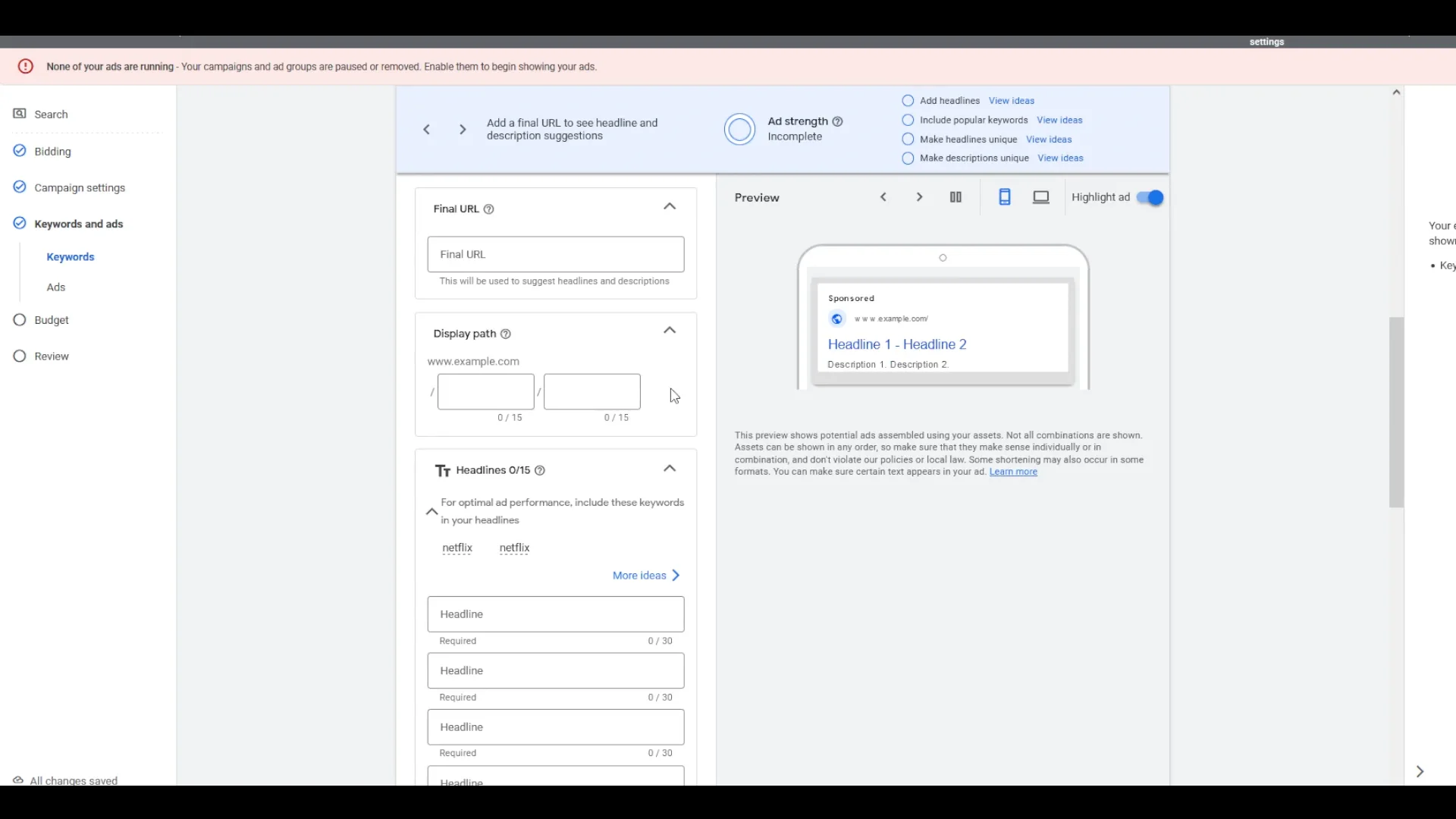Image resolution: width=1456 pixels, height=819 pixels.
Task: Switch preview to desktop view
Action: click(x=1041, y=197)
